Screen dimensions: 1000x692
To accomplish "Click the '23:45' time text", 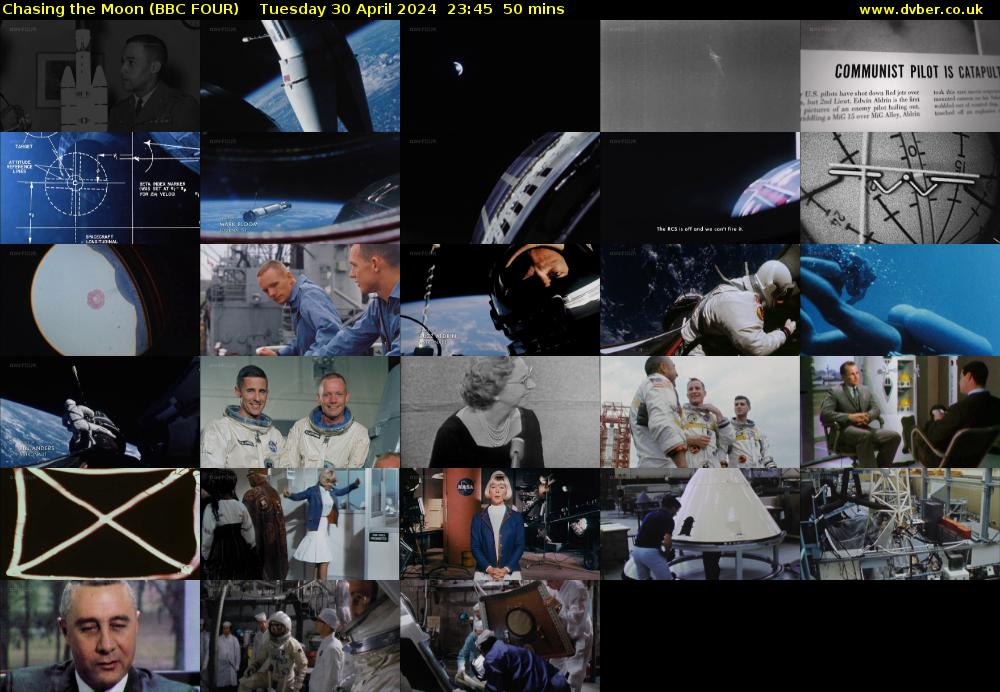I will click(469, 9).
